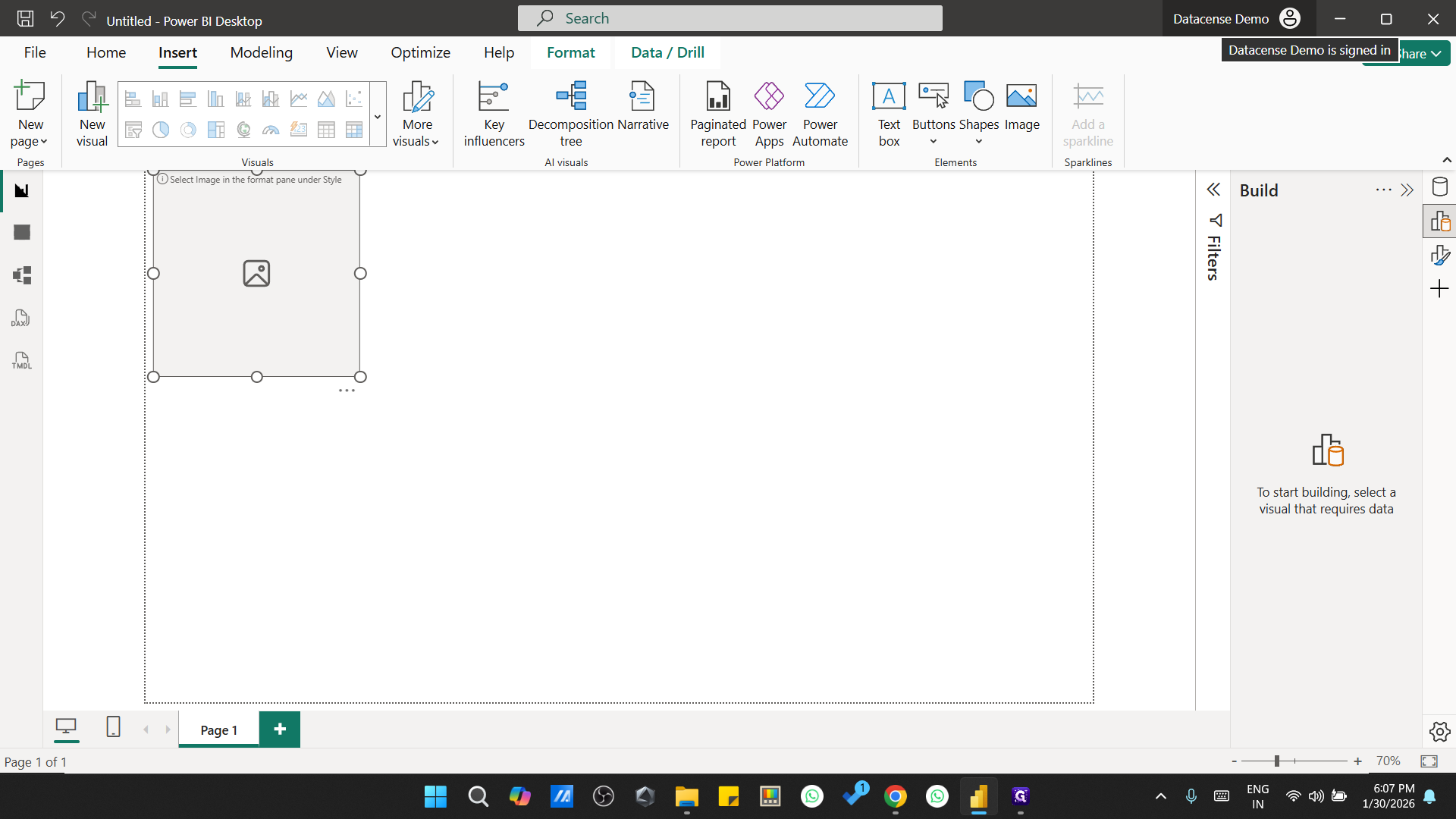Screen dimensions: 1456x819
Task: Create a new page with the plus button
Action: pos(279,729)
